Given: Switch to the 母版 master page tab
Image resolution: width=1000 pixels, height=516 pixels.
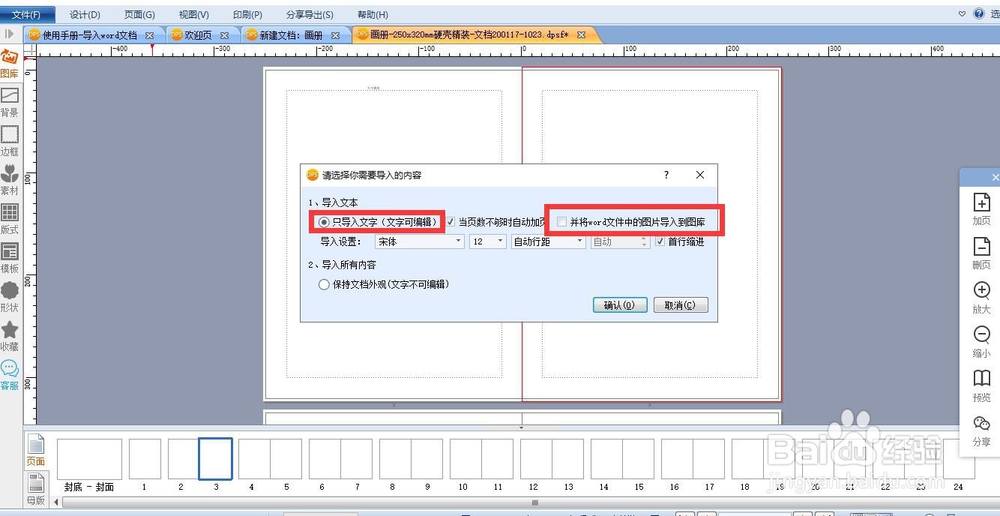Looking at the screenshot, I should (36, 489).
